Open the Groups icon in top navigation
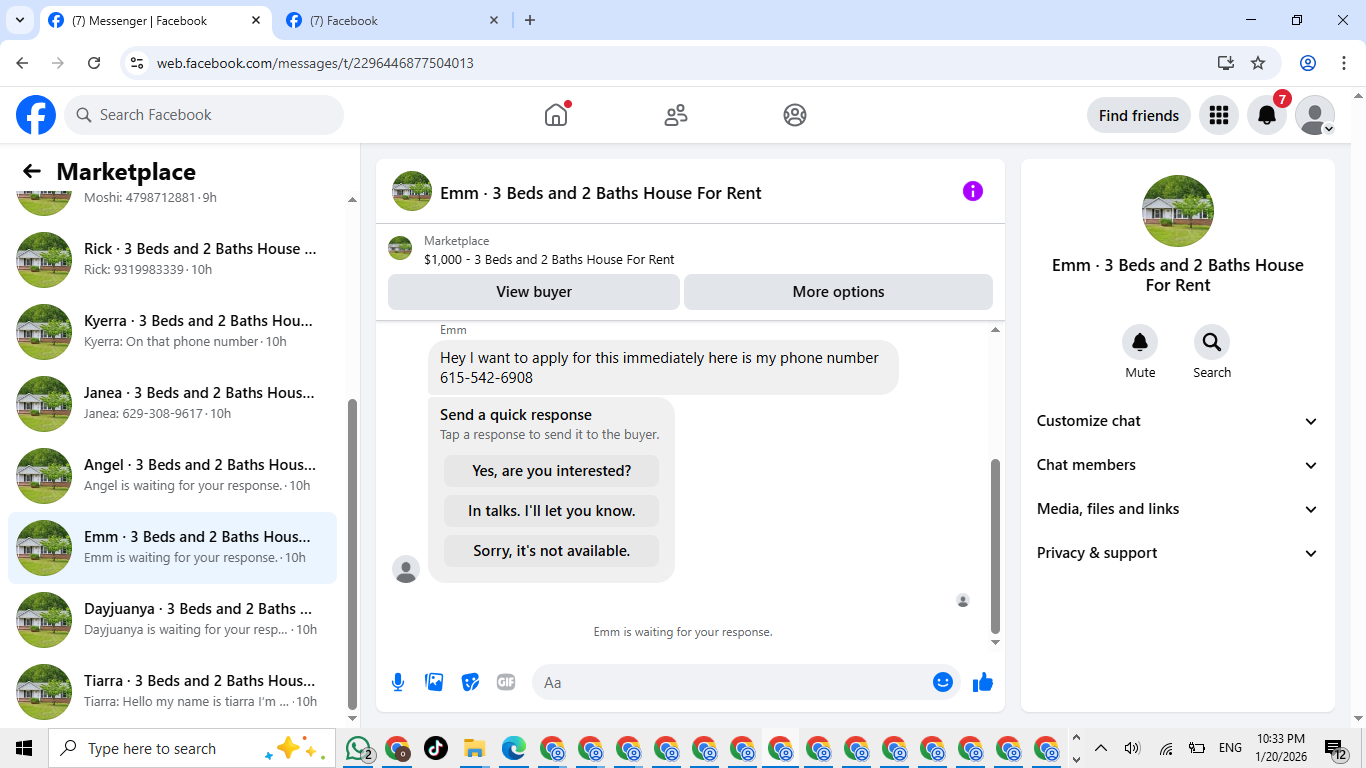This screenshot has width=1366, height=768. pos(795,115)
